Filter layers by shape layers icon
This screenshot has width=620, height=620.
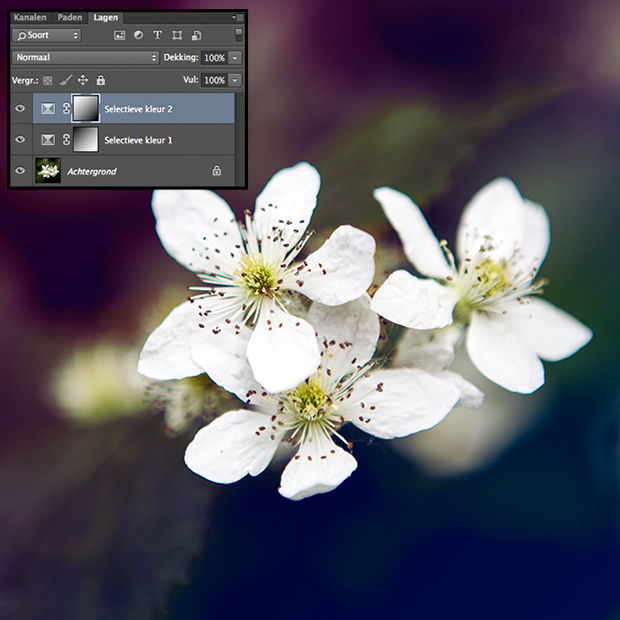point(177,35)
